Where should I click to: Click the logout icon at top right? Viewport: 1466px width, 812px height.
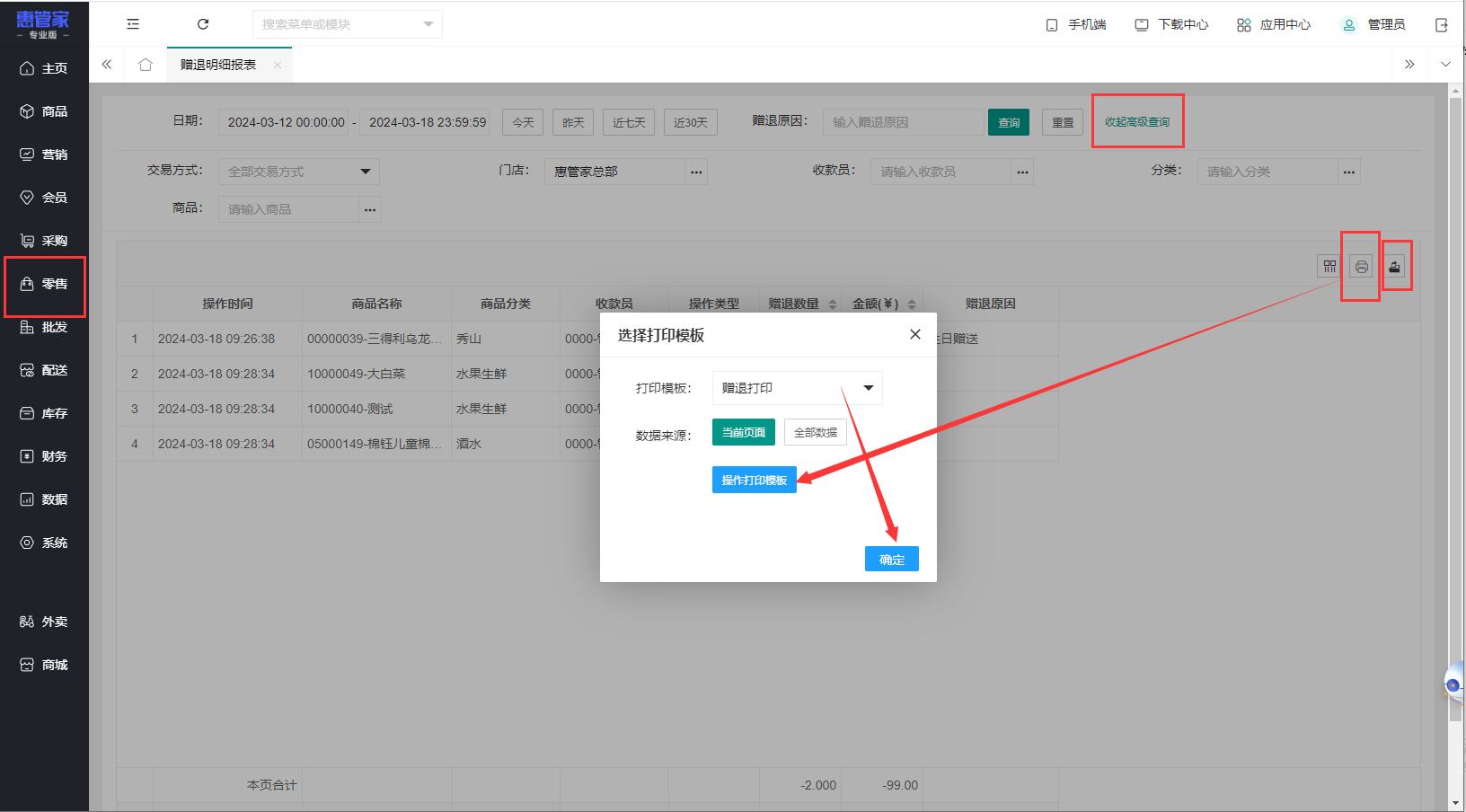(1442, 25)
